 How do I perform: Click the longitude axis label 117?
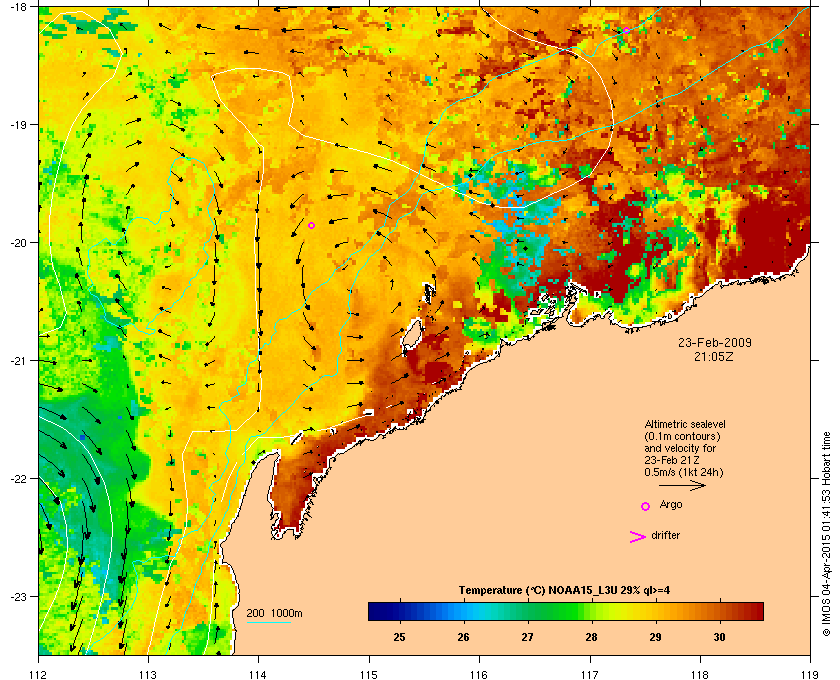click(590, 675)
